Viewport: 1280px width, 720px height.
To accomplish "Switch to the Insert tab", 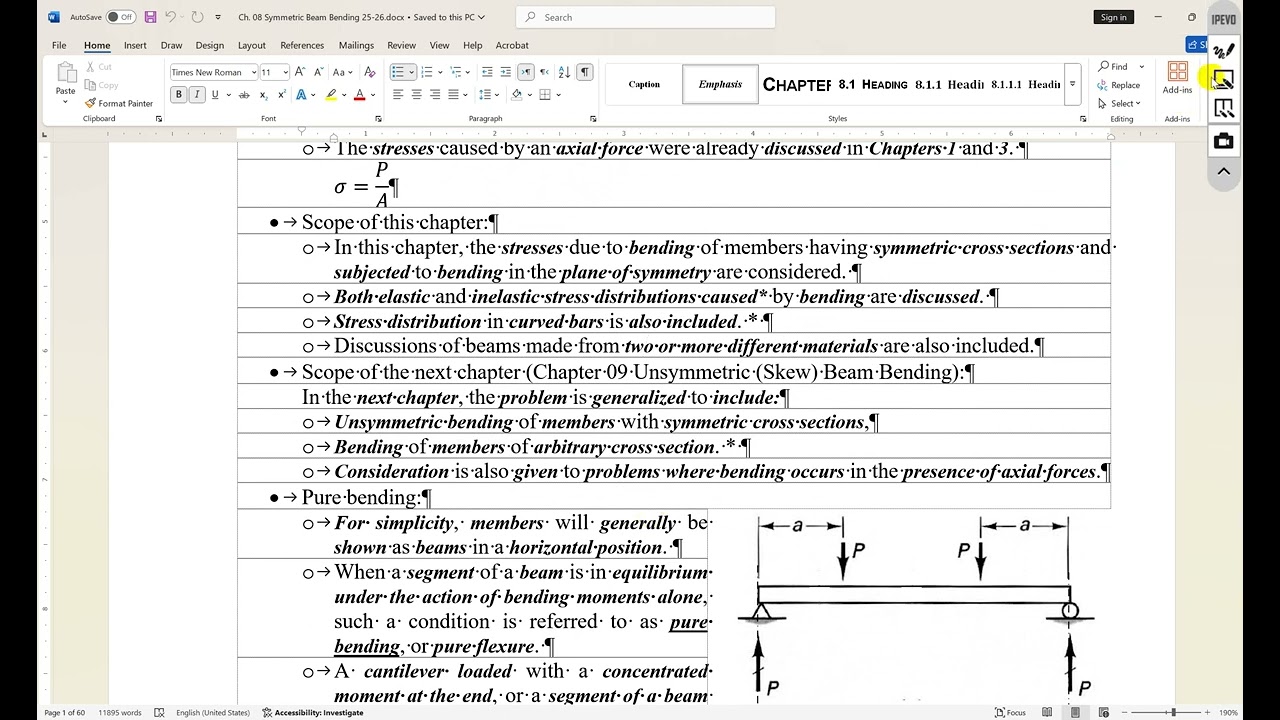I will 135,45.
